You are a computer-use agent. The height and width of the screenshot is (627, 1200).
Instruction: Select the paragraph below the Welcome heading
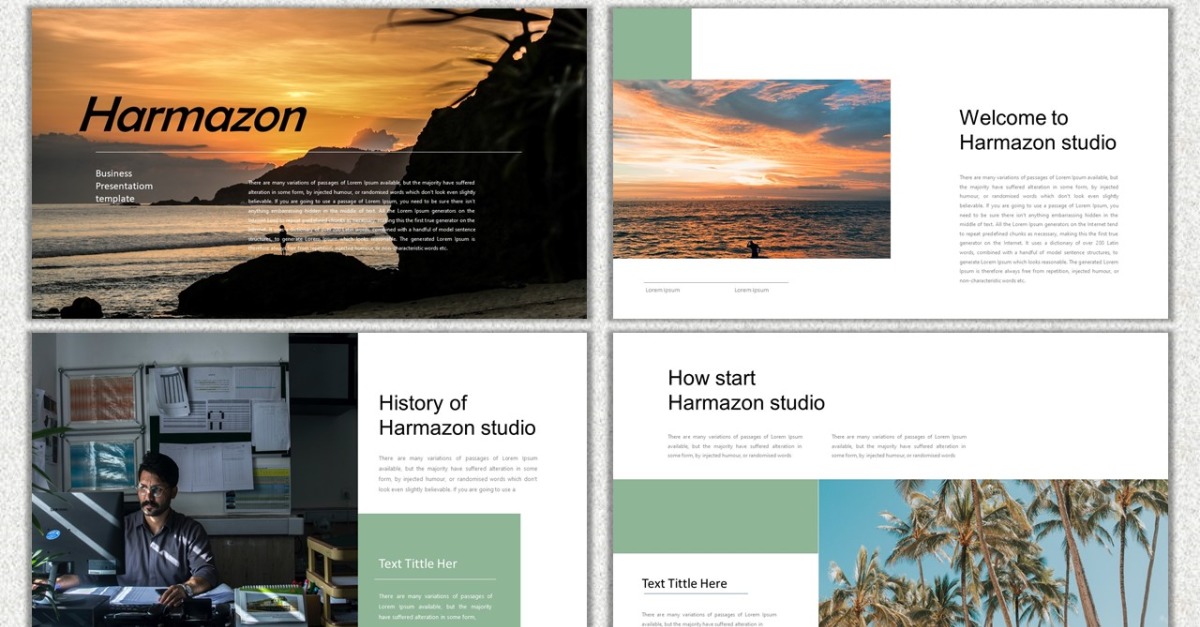click(1038, 229)
